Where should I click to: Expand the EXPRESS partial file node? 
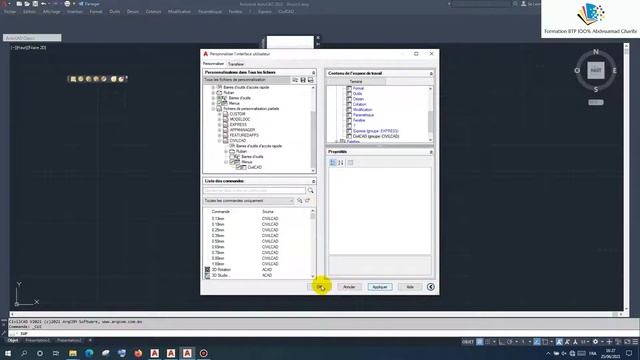coord(220,125)
